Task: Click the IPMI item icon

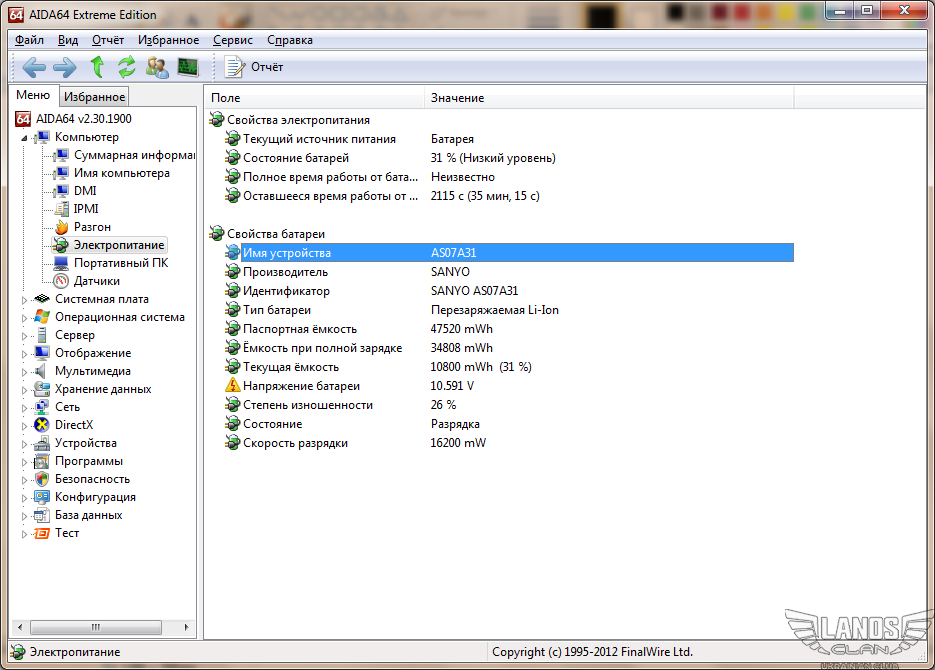Action: 61,209
